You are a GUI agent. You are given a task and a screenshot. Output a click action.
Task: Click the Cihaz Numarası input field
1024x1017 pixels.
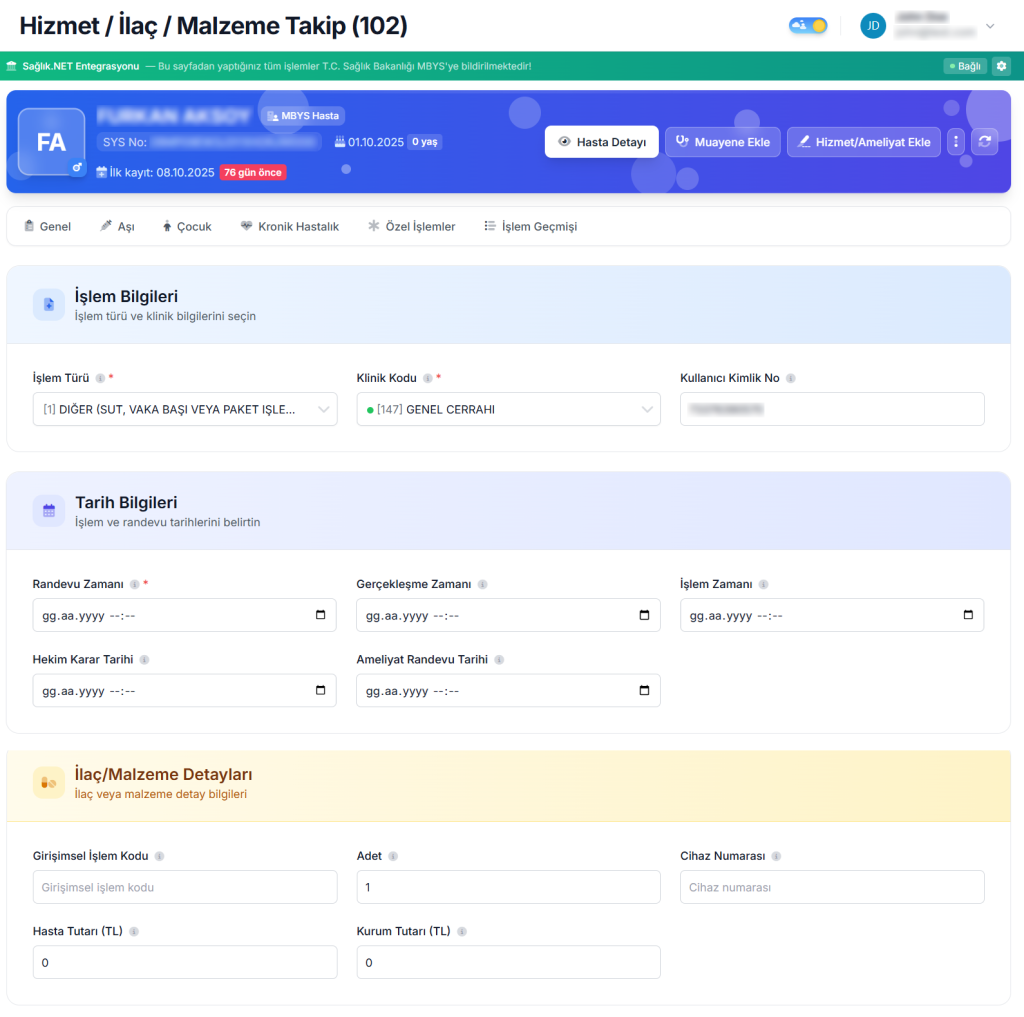pos(832,887)
